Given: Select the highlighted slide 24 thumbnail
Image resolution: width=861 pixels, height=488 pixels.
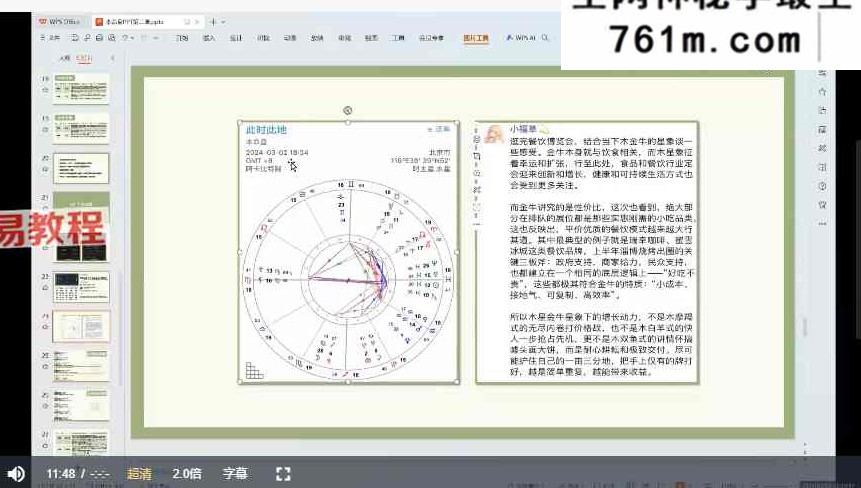Looking at the screenshot, I should point(81,327).
